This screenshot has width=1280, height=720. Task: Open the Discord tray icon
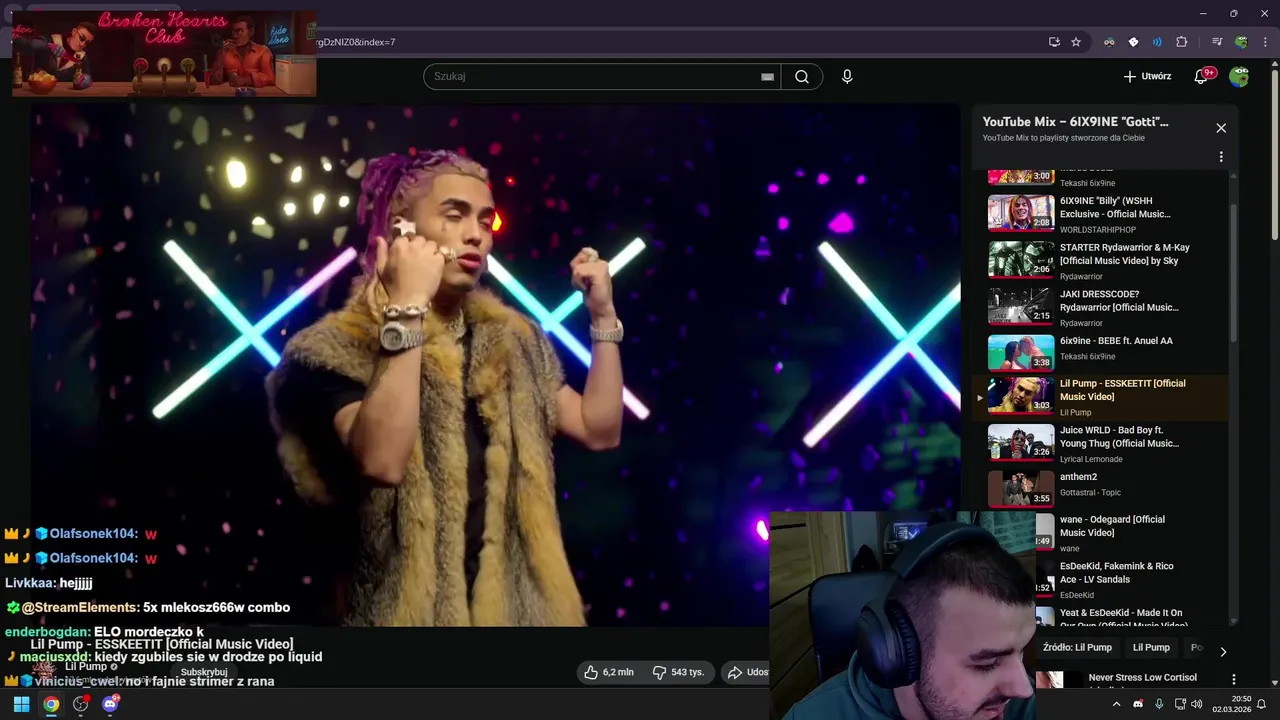click(1138, 704)
